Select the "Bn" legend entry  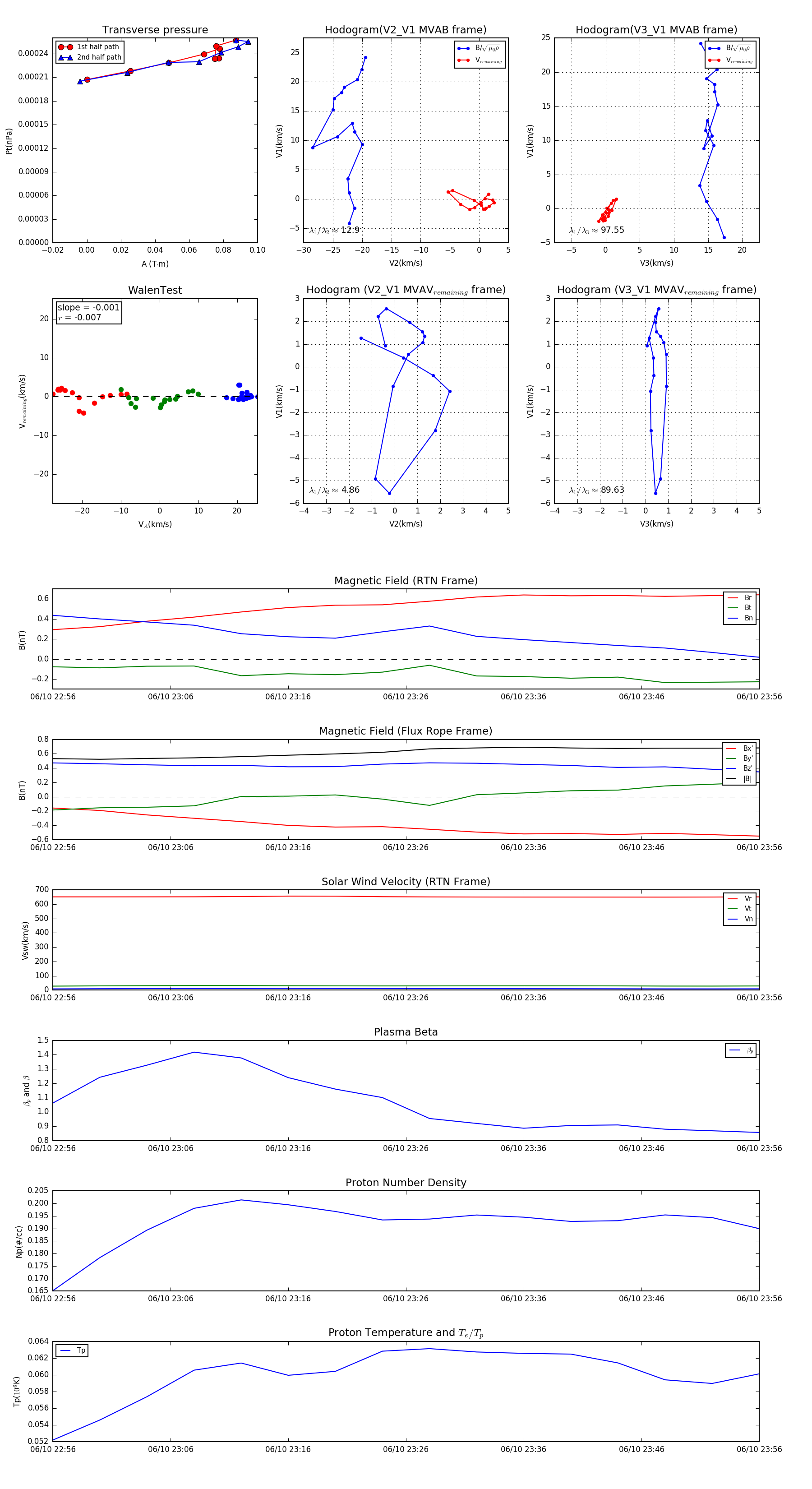pyautogui.click(x=740, y=618)
